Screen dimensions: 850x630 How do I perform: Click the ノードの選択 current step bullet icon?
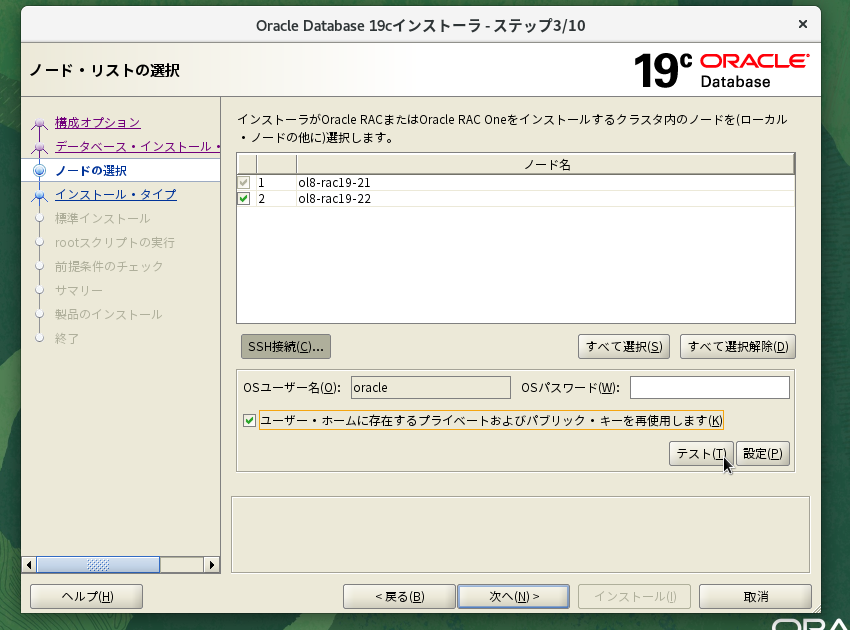tap(39, 171)
